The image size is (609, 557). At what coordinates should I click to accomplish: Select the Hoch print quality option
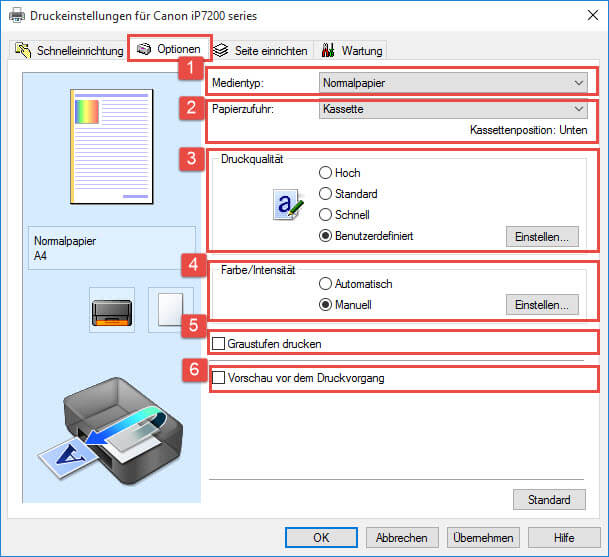click(339, 172)
